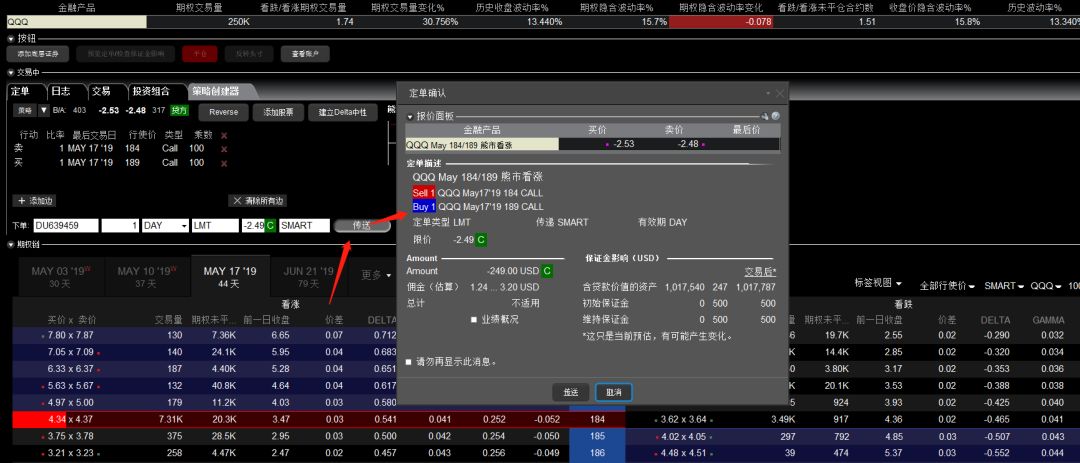Confirm with the dialog's transmit button left of 取消

[570, 392]
